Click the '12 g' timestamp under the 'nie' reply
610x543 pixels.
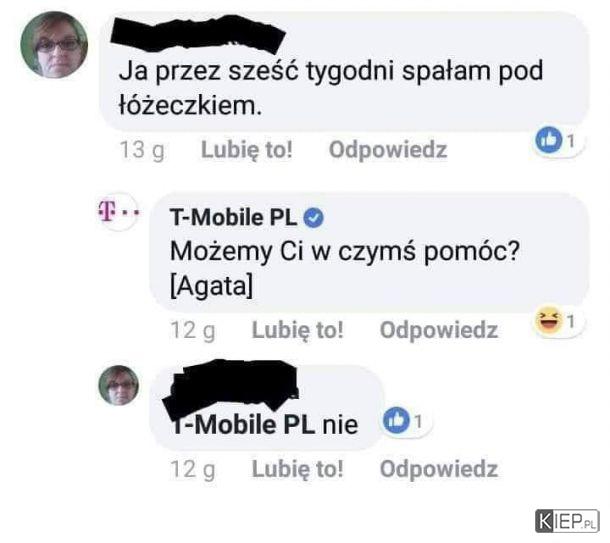(x=193, y=469)
